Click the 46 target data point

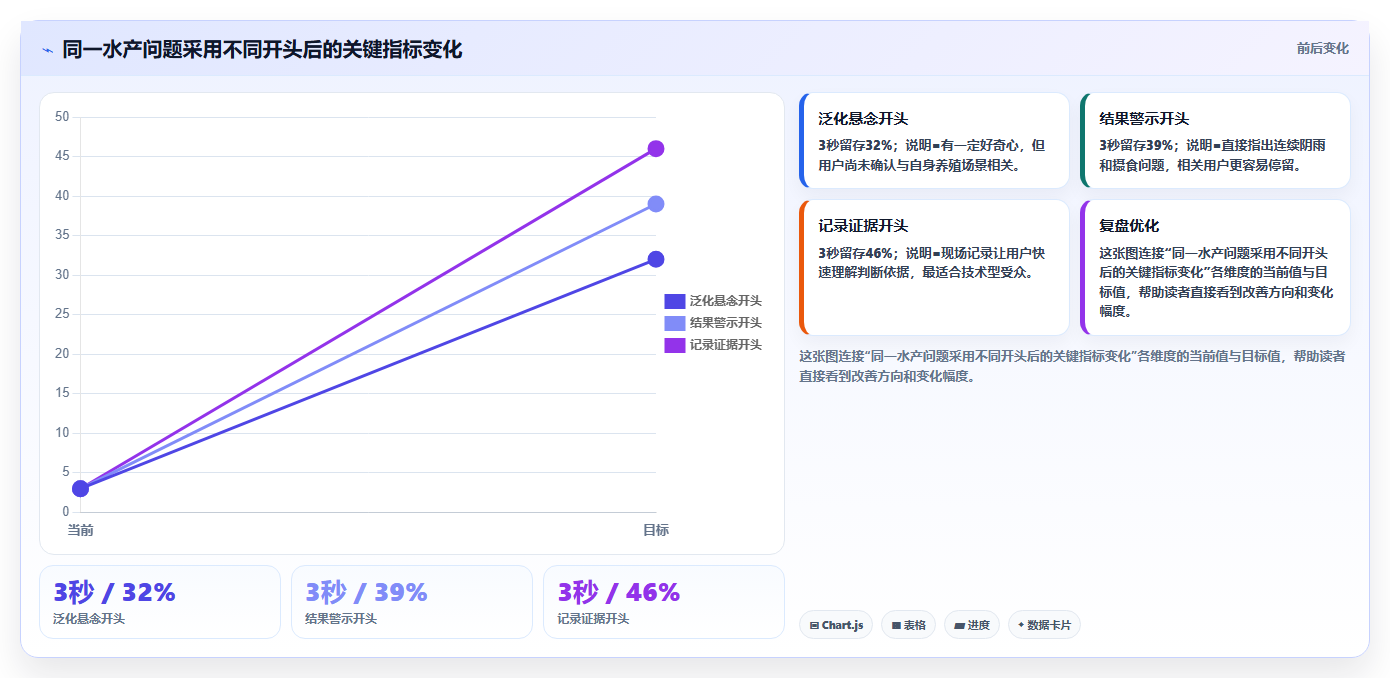[x=656, y=149]
